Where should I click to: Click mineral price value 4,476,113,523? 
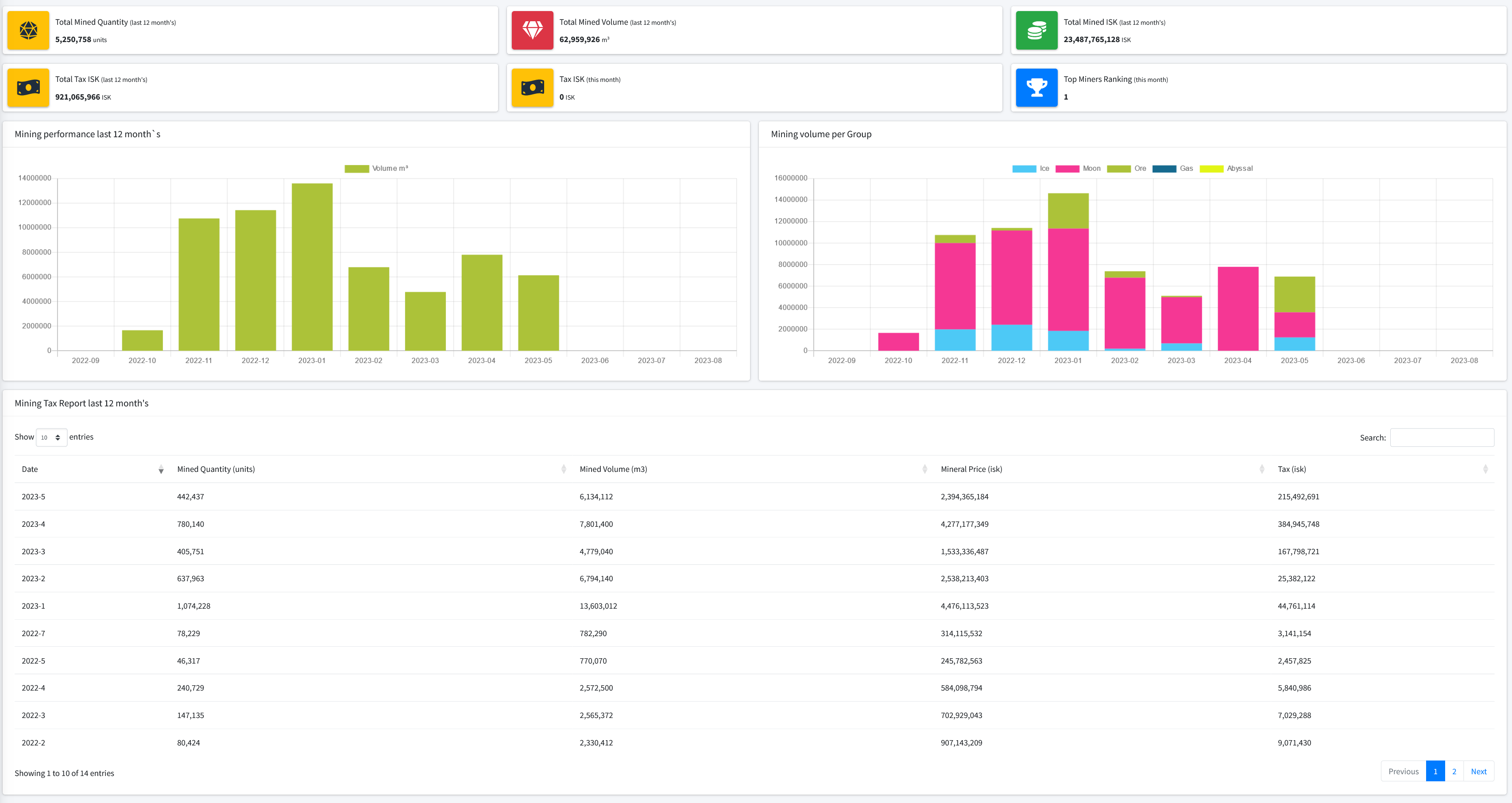(x=964, y=606)
